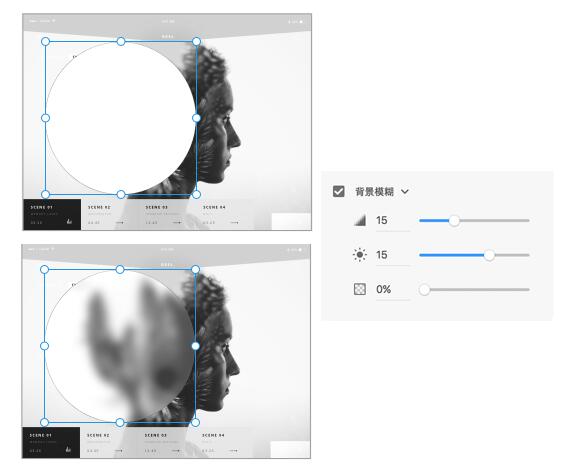
Task: Select SCENE 01 dark tile in top mockup
Action: 52,214
